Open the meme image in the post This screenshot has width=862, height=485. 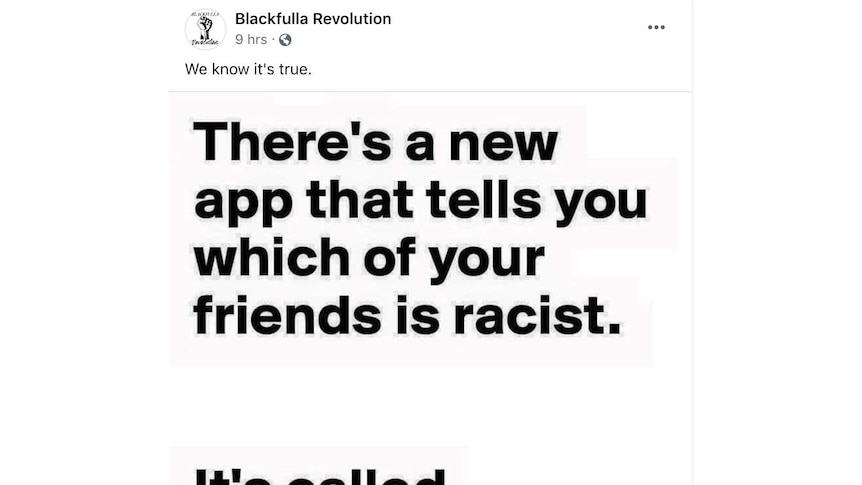pyautogui.click(x=430, y=289)
